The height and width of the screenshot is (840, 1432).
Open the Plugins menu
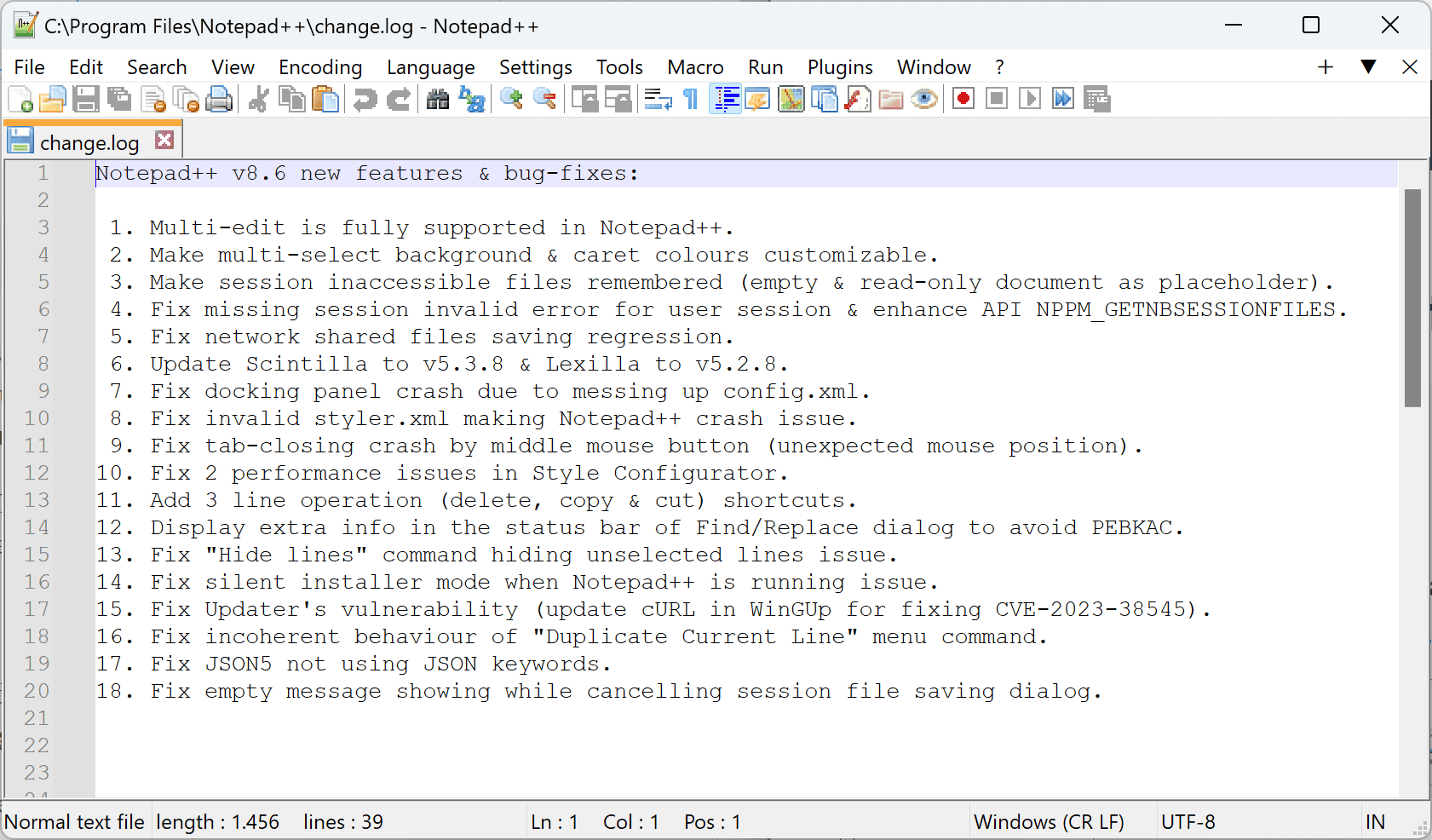coord(840,67)
